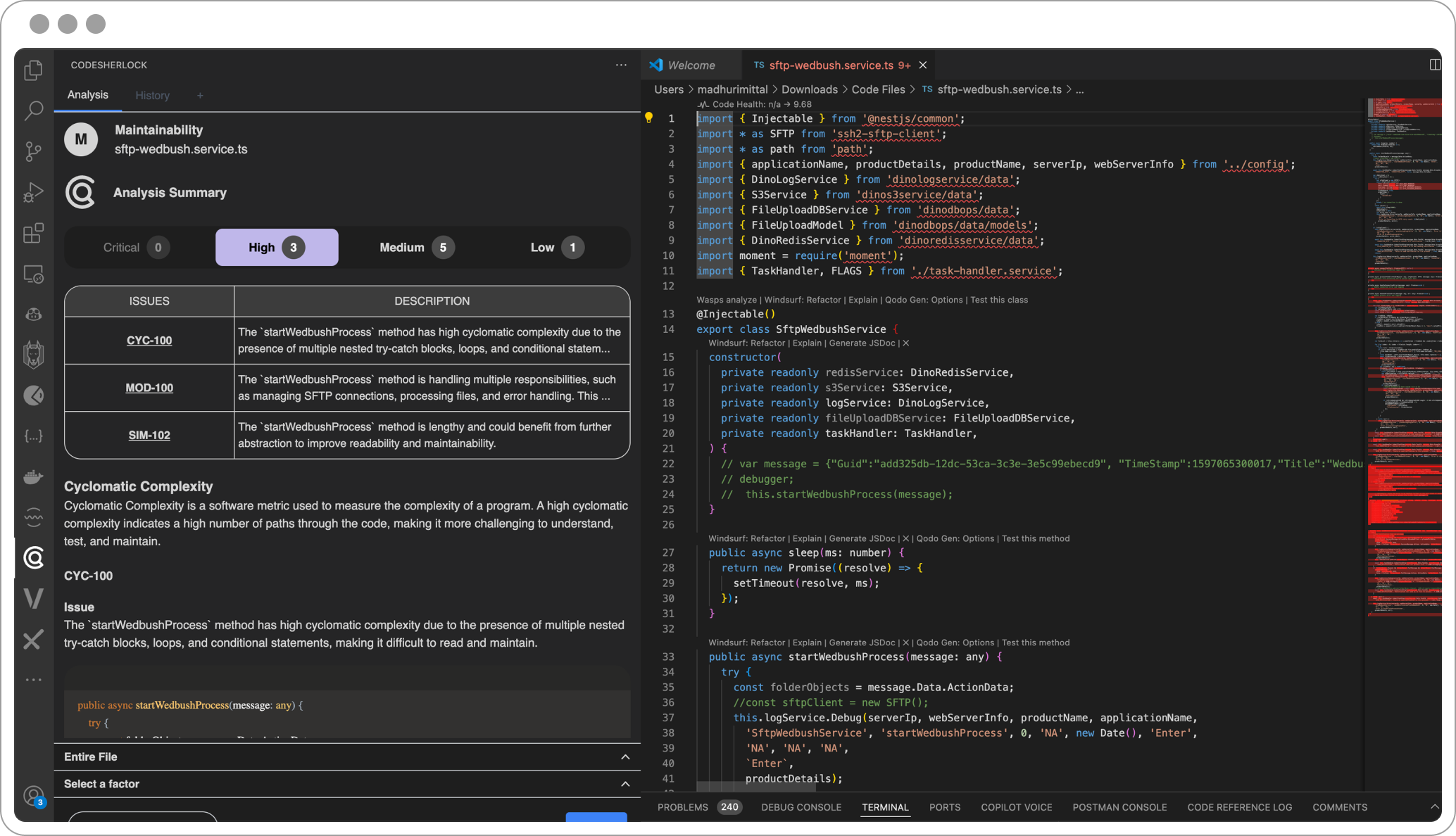Image resolution: width=1456 pixels, height=836 pixels.
Task: Open the Extensions view
Action: pyautogui.click(x=33, y=233)
